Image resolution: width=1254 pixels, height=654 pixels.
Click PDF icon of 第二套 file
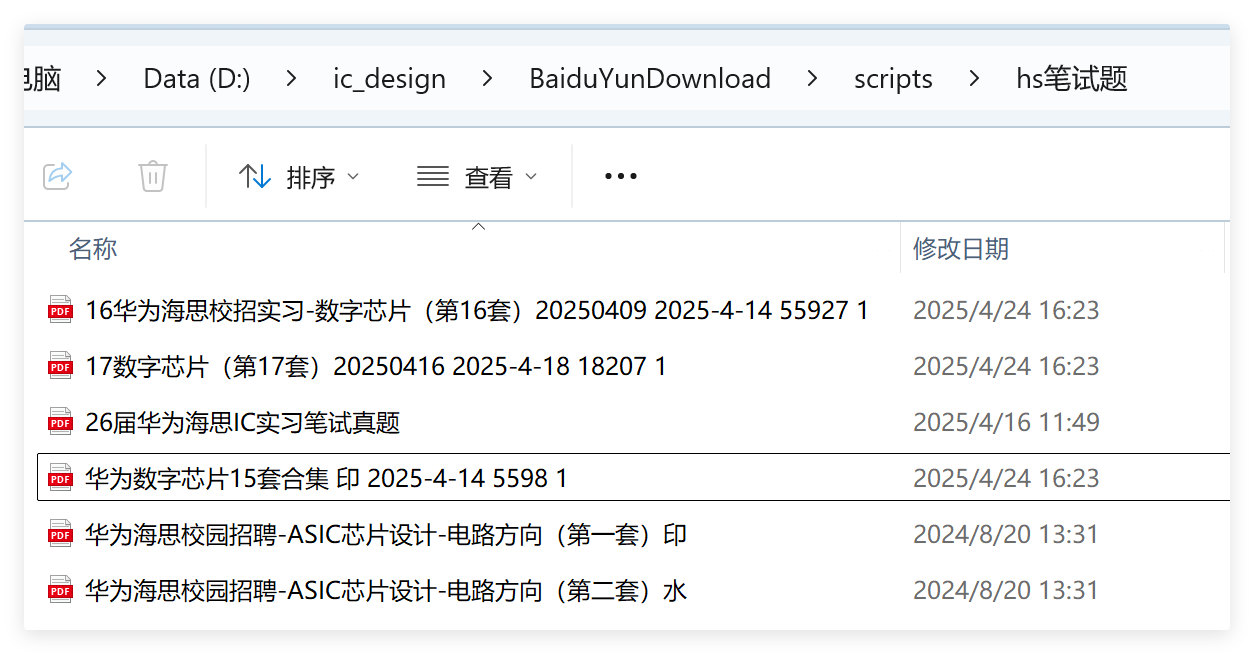coord(61,590)
